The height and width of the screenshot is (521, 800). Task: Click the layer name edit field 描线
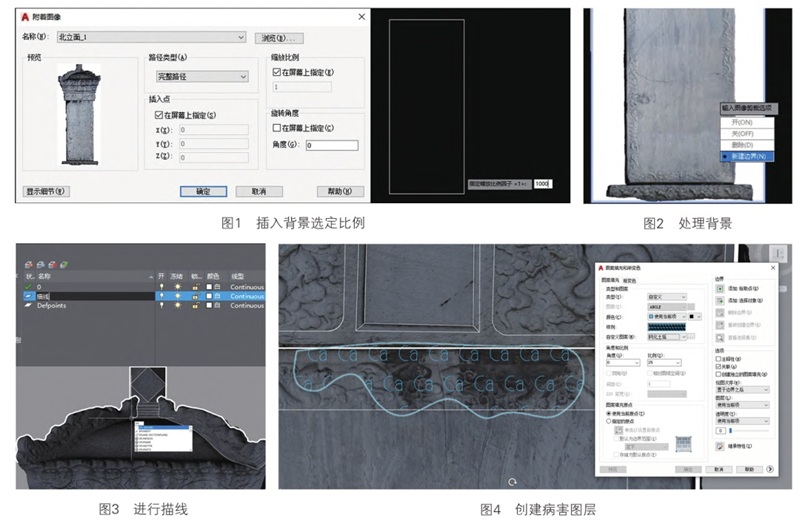(x=94, y=296)
